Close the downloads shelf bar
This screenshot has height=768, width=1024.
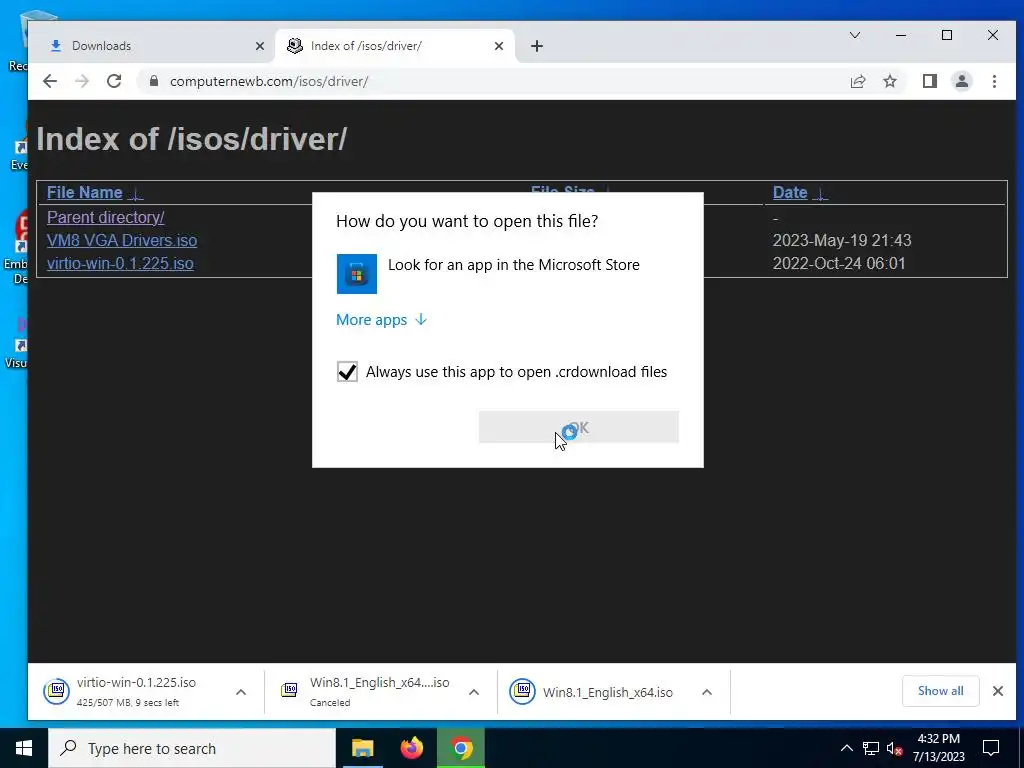tap(998, 691)
